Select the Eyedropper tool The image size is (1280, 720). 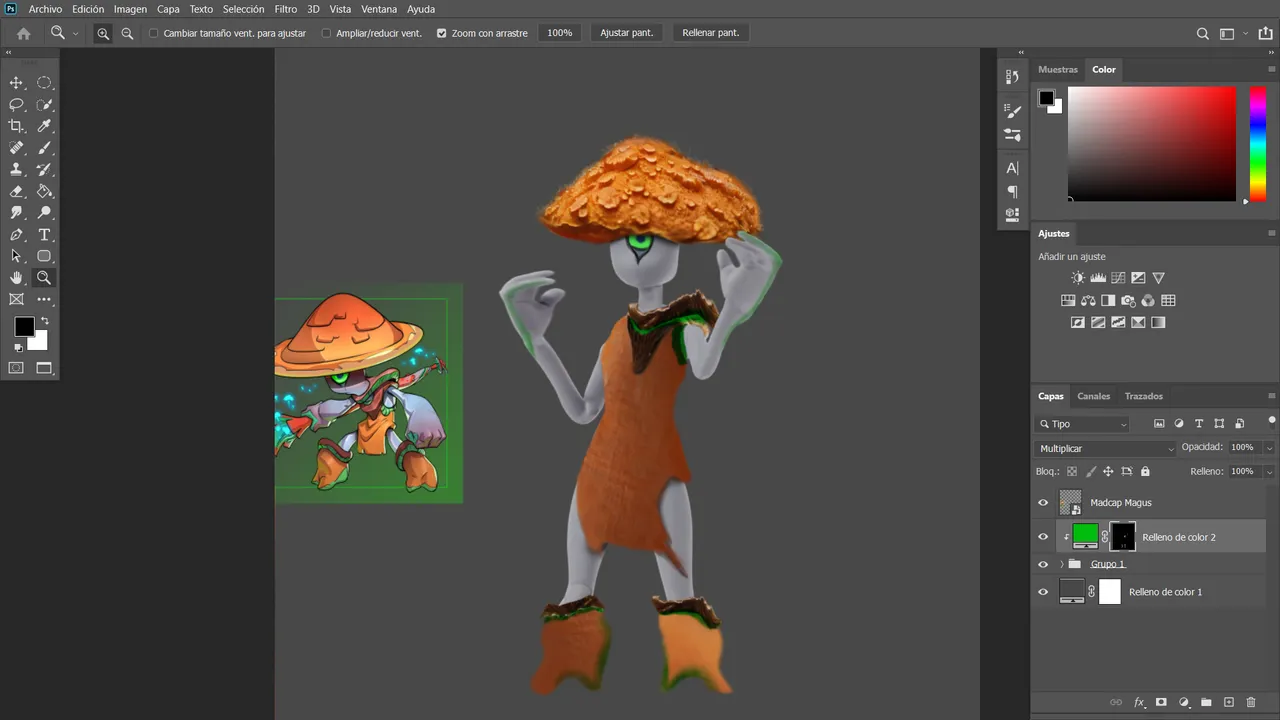(x=44, y=126)
